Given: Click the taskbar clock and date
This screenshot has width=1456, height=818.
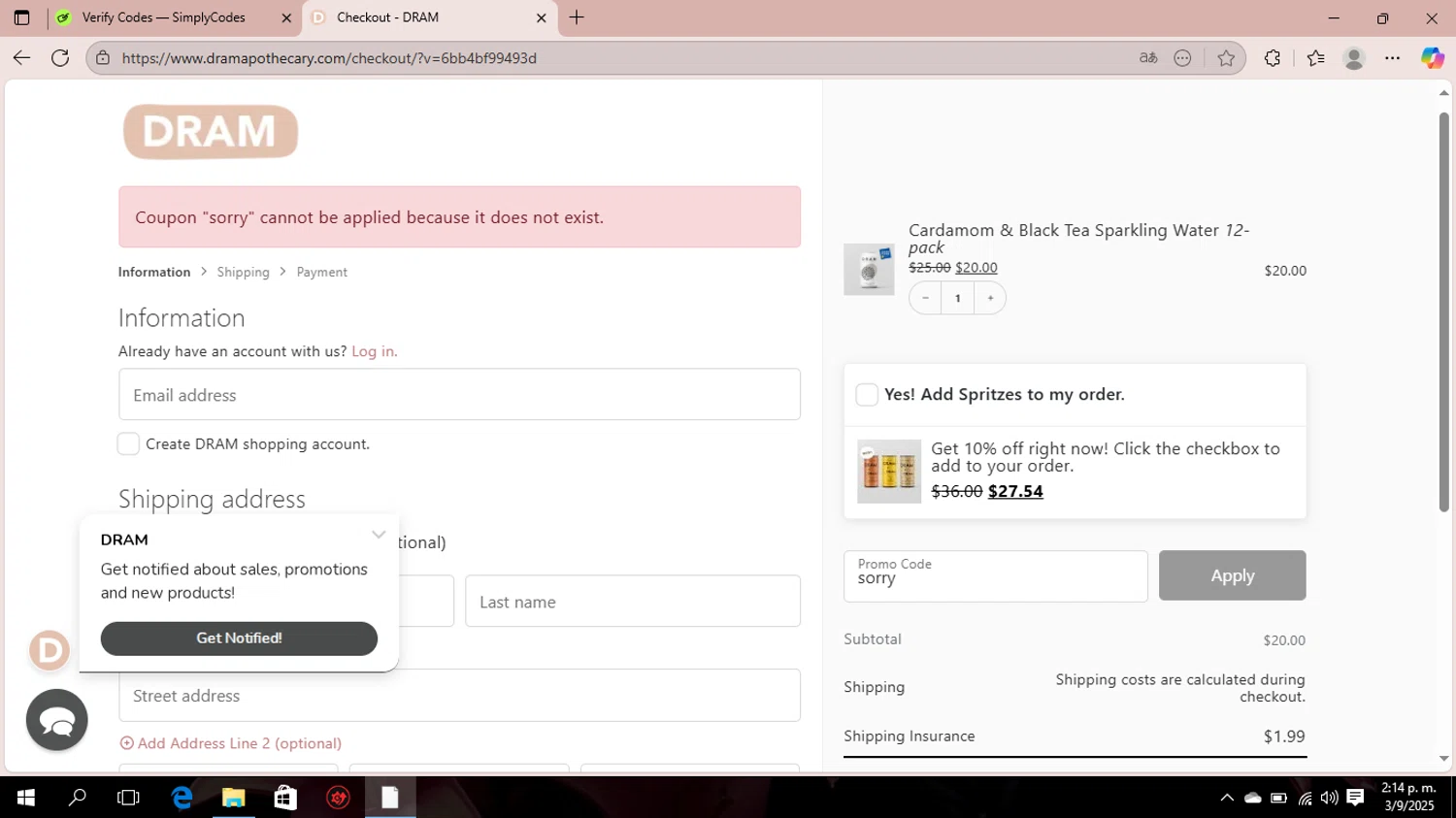Looking at the screenshot, I should tap(1408, 798).
